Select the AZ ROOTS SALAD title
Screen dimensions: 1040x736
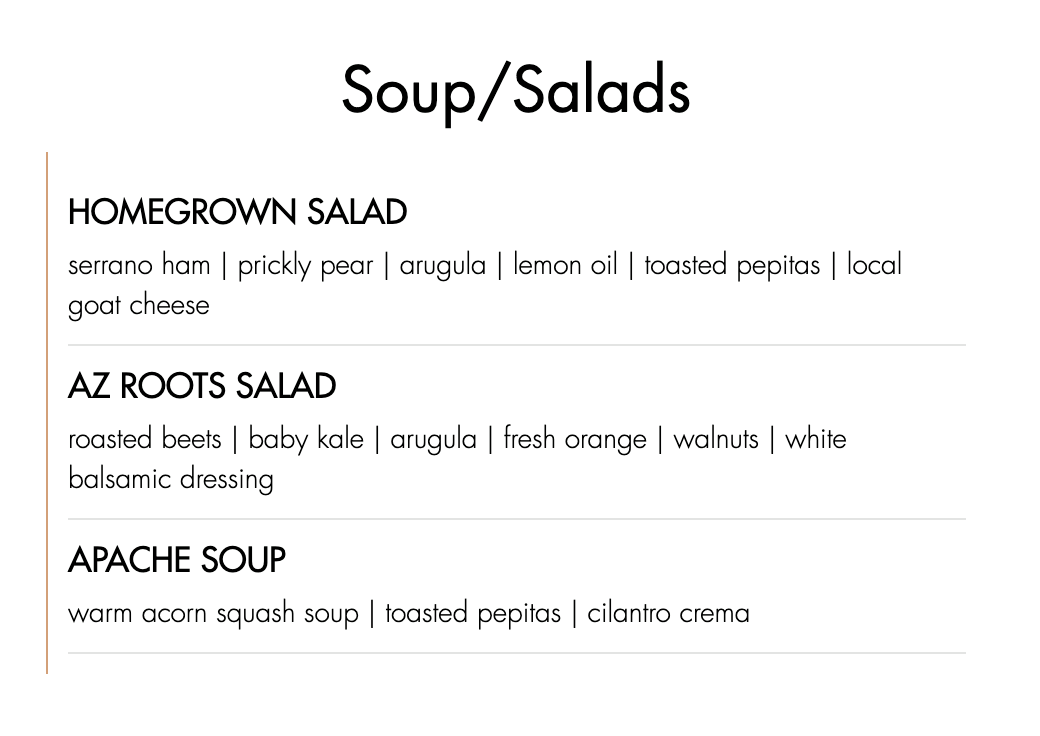pos(202,386)
